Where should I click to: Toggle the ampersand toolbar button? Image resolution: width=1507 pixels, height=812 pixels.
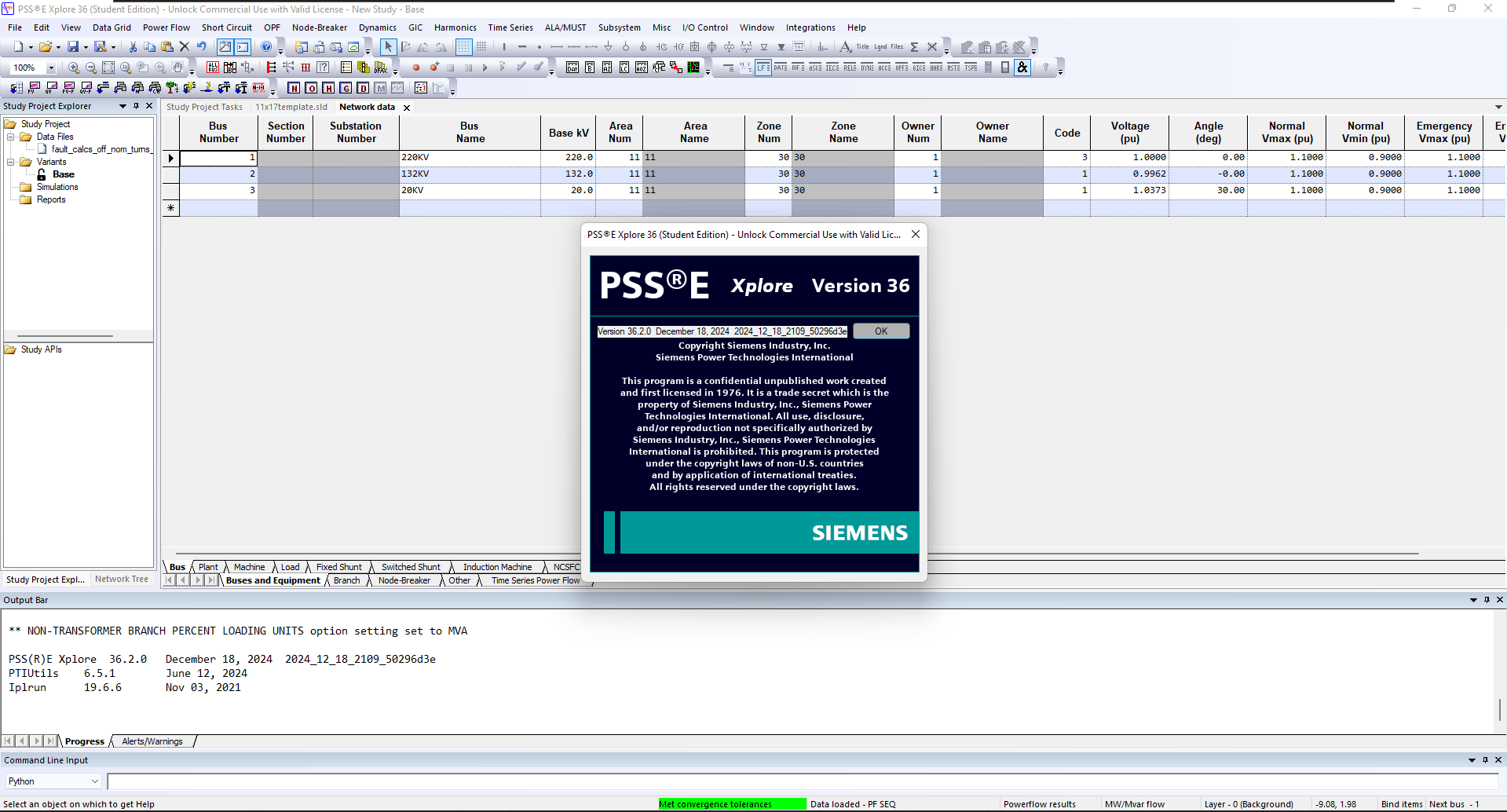(x=1022, y=68)
